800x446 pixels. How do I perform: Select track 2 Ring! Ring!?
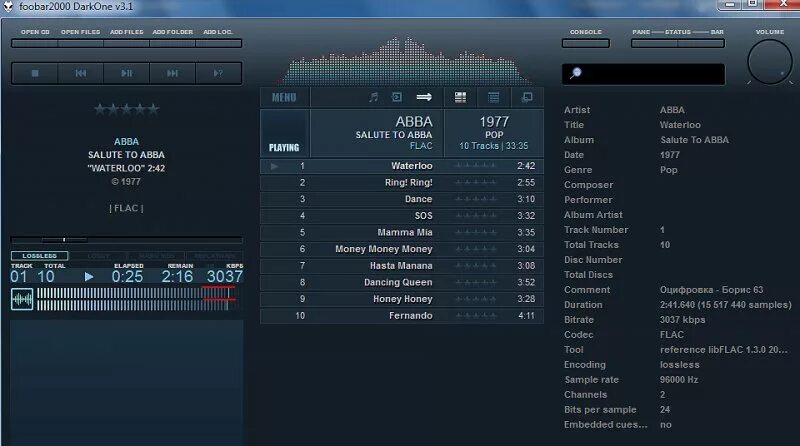tap(402, 183)
